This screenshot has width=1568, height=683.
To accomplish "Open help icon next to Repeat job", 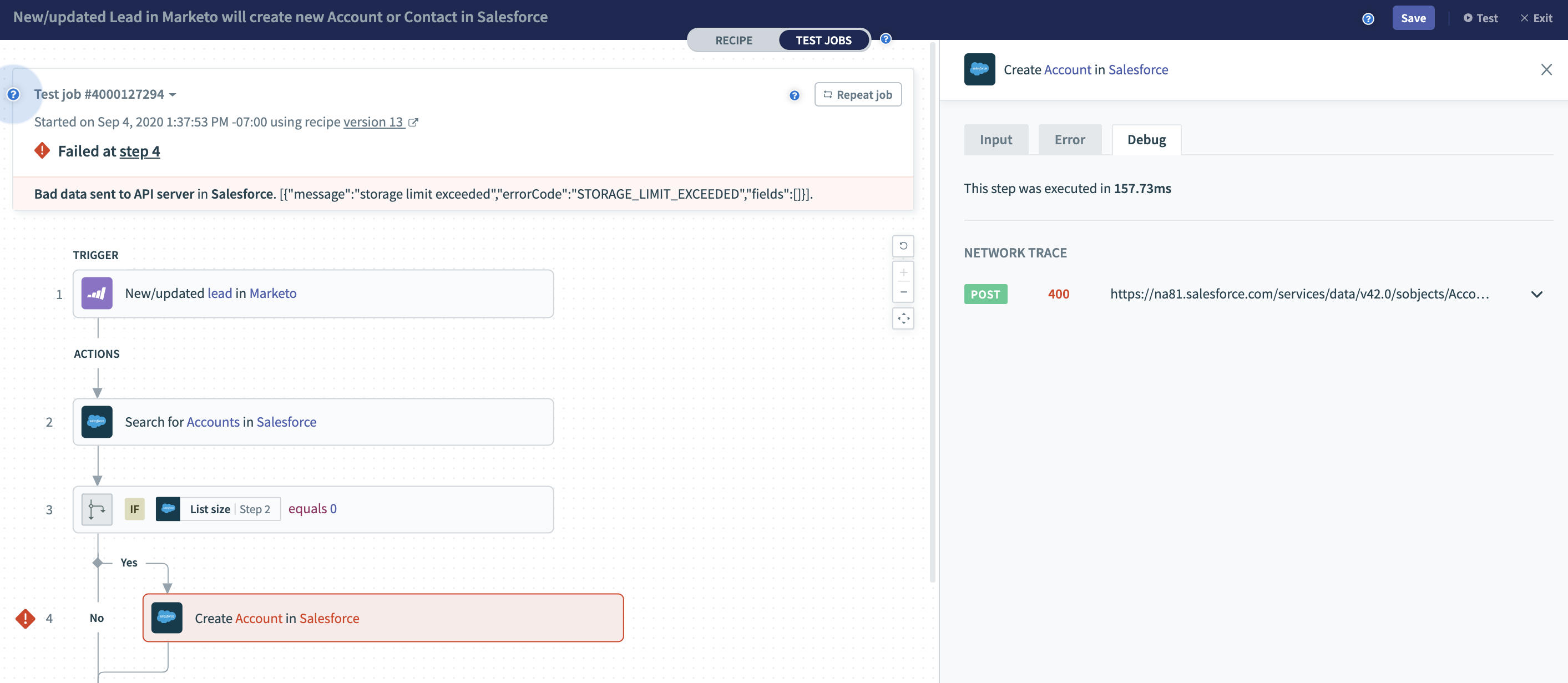I will 794,95.
